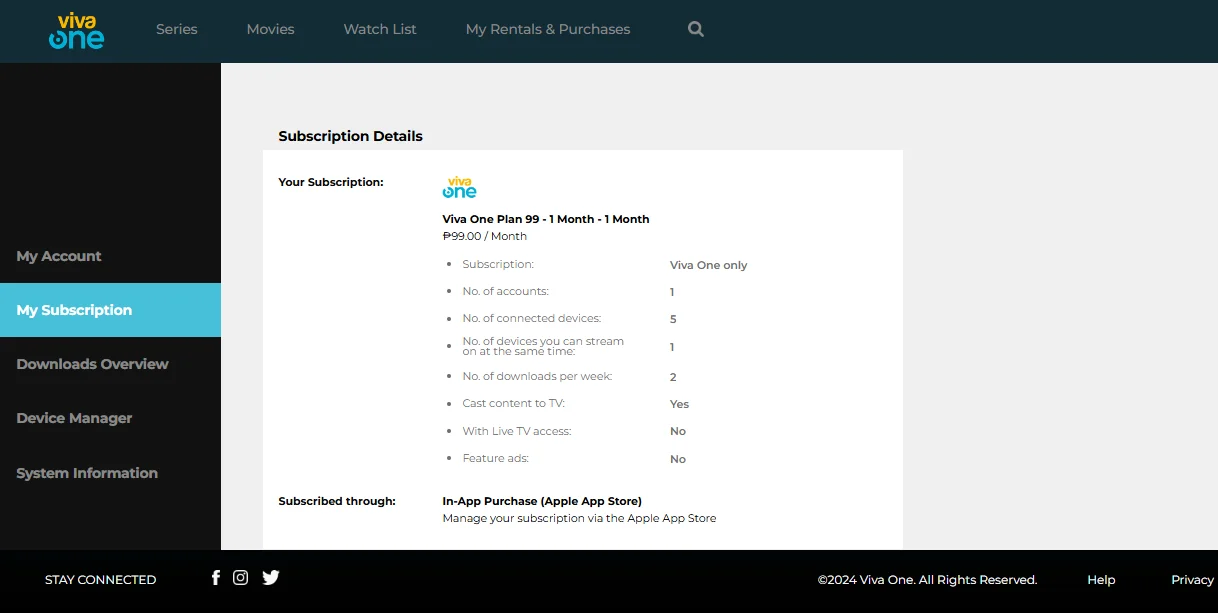The height and width of the screenshot is (613, 1218).
Task: Click the ₱99.00 / Month price
Action: coord(484,236)
